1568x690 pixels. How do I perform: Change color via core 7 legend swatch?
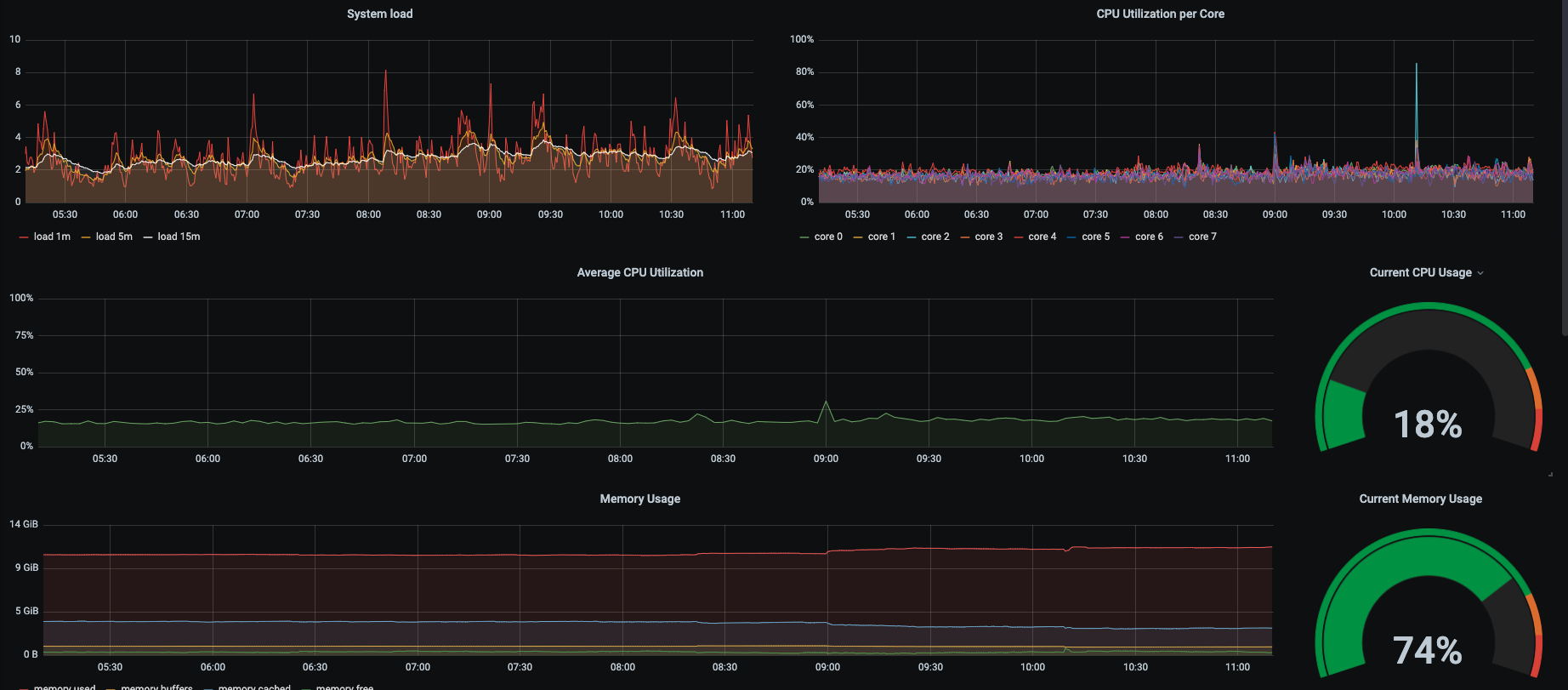(1179, 237)
